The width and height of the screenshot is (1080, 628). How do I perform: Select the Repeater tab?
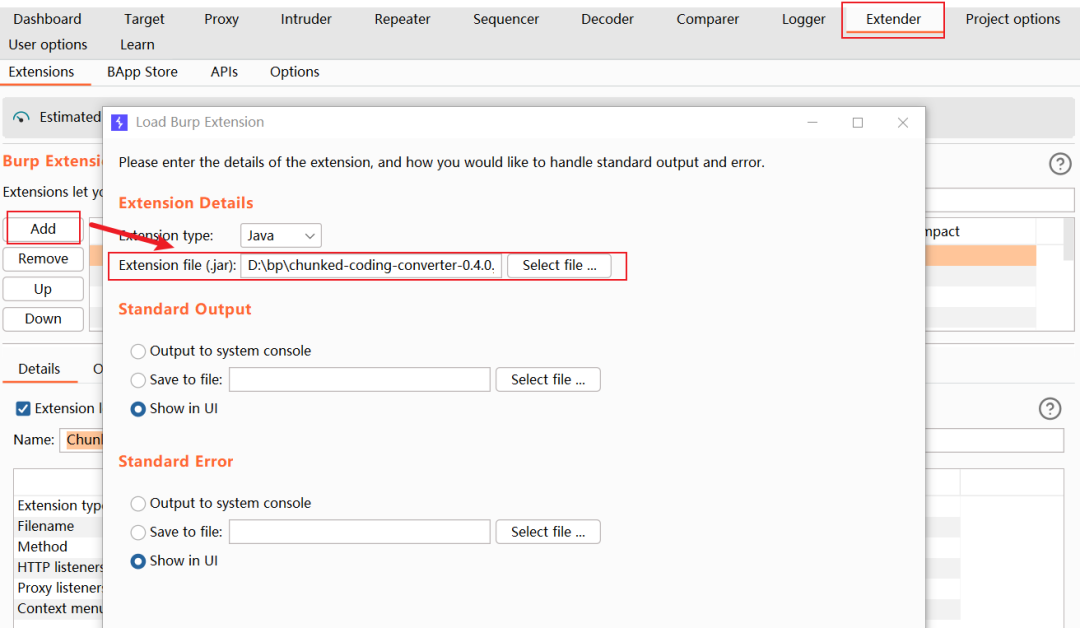click(x=402, y=19)
